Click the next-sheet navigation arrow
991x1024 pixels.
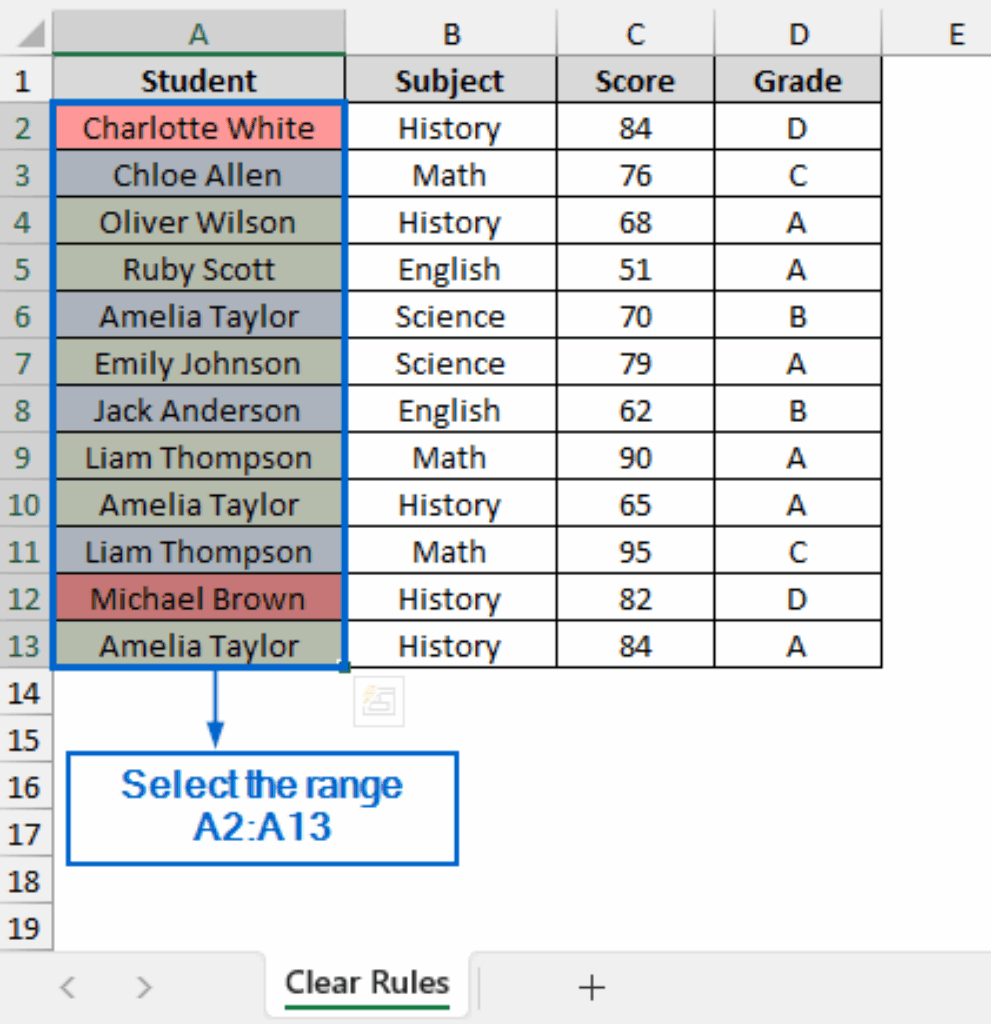pos(143,987)
